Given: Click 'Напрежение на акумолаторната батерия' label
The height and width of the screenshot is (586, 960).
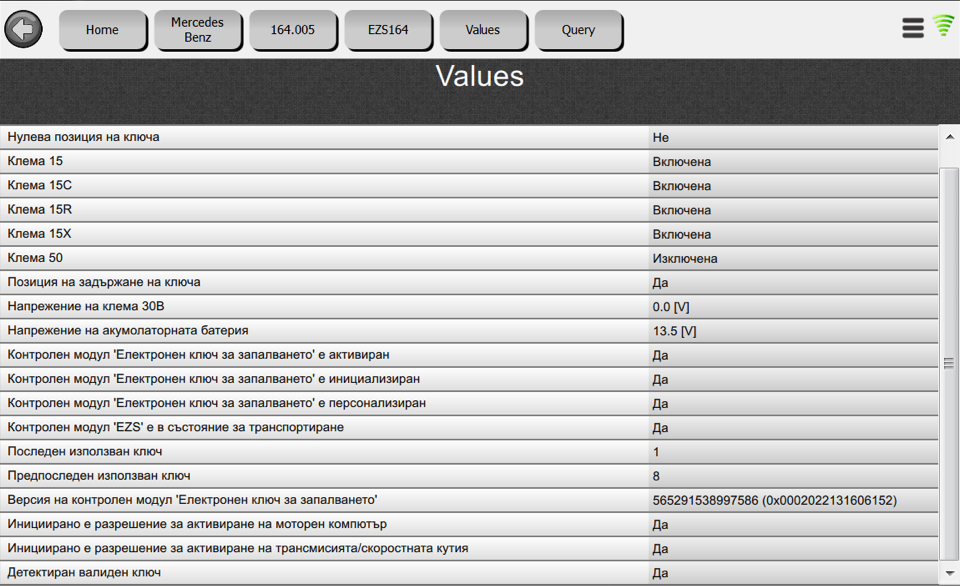Looking at the screenshot, I should [128, 331].
